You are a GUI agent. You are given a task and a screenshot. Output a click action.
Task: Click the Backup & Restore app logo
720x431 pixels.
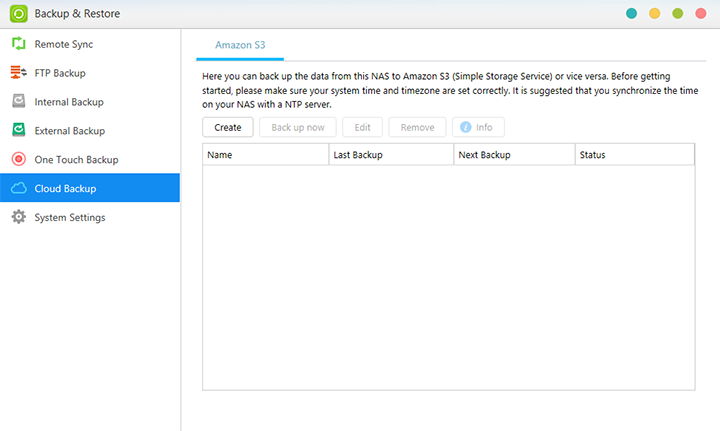pyautogui.click(x=18, y=14)
